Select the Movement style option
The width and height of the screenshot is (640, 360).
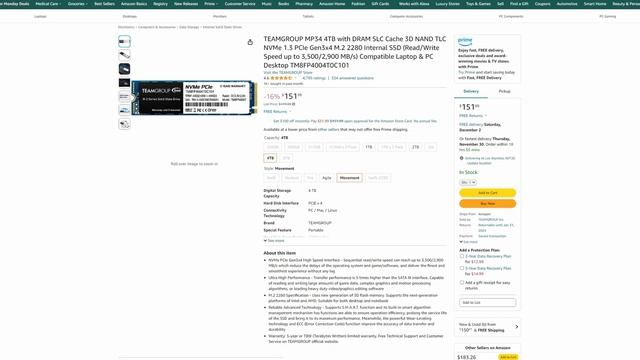tap(349, 178)
